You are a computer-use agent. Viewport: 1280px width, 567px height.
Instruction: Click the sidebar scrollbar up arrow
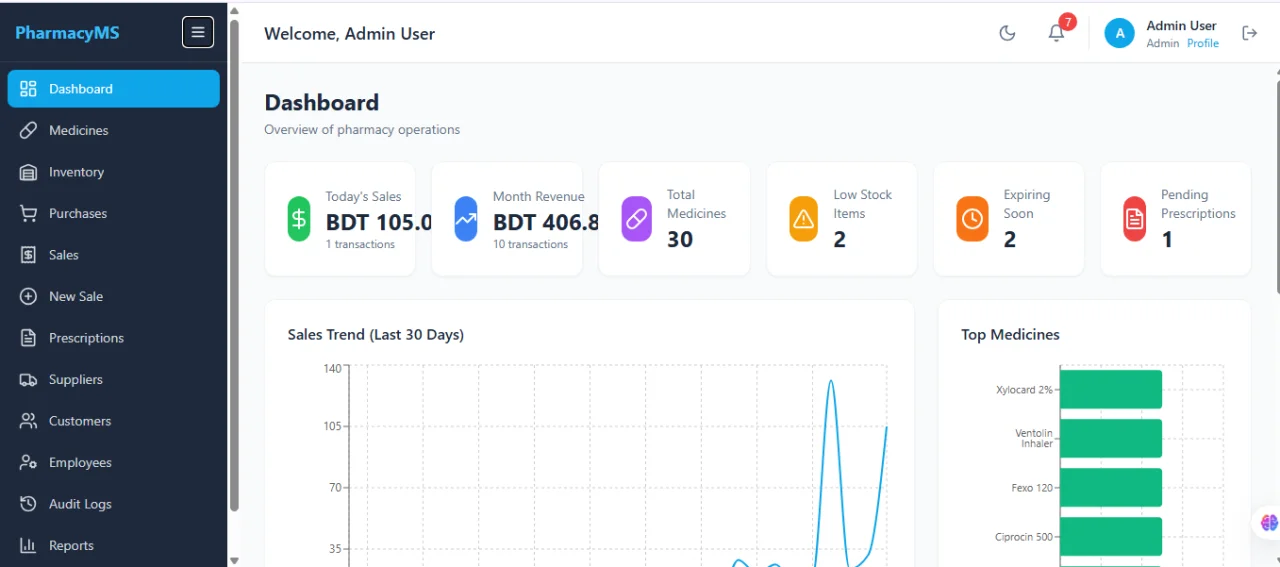tap(234, 11)
